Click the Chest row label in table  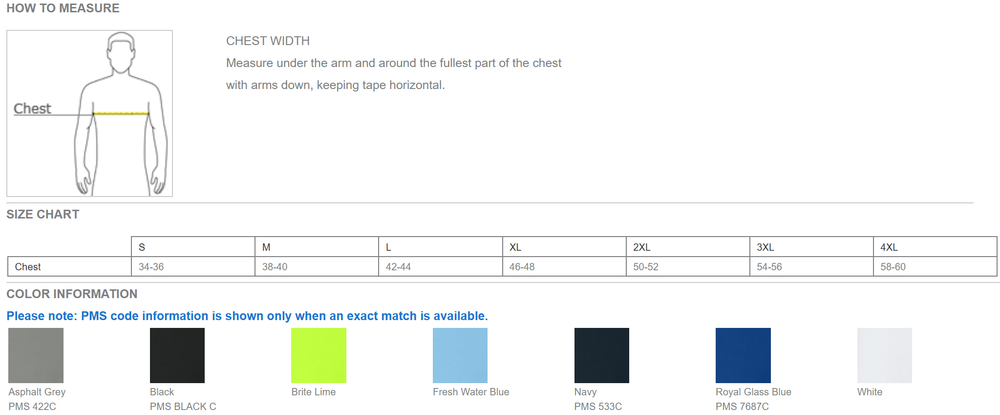[x=28, y=267]
